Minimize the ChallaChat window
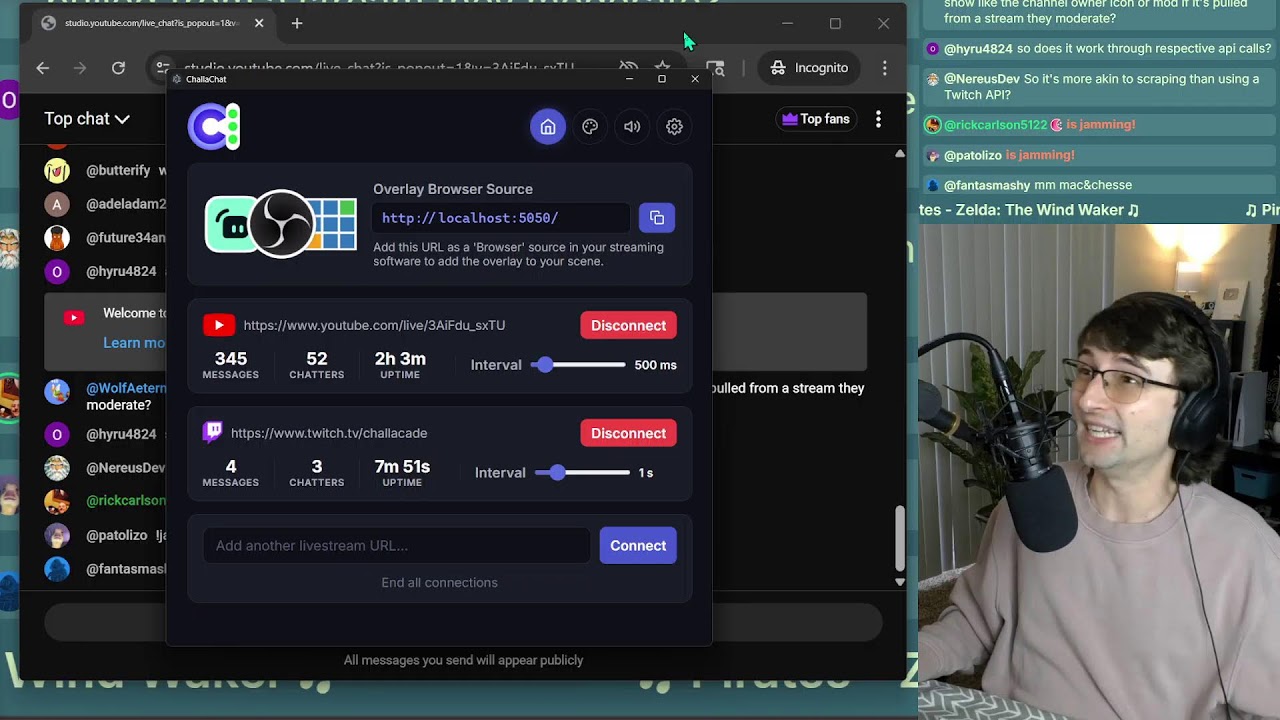 point(629,79)
